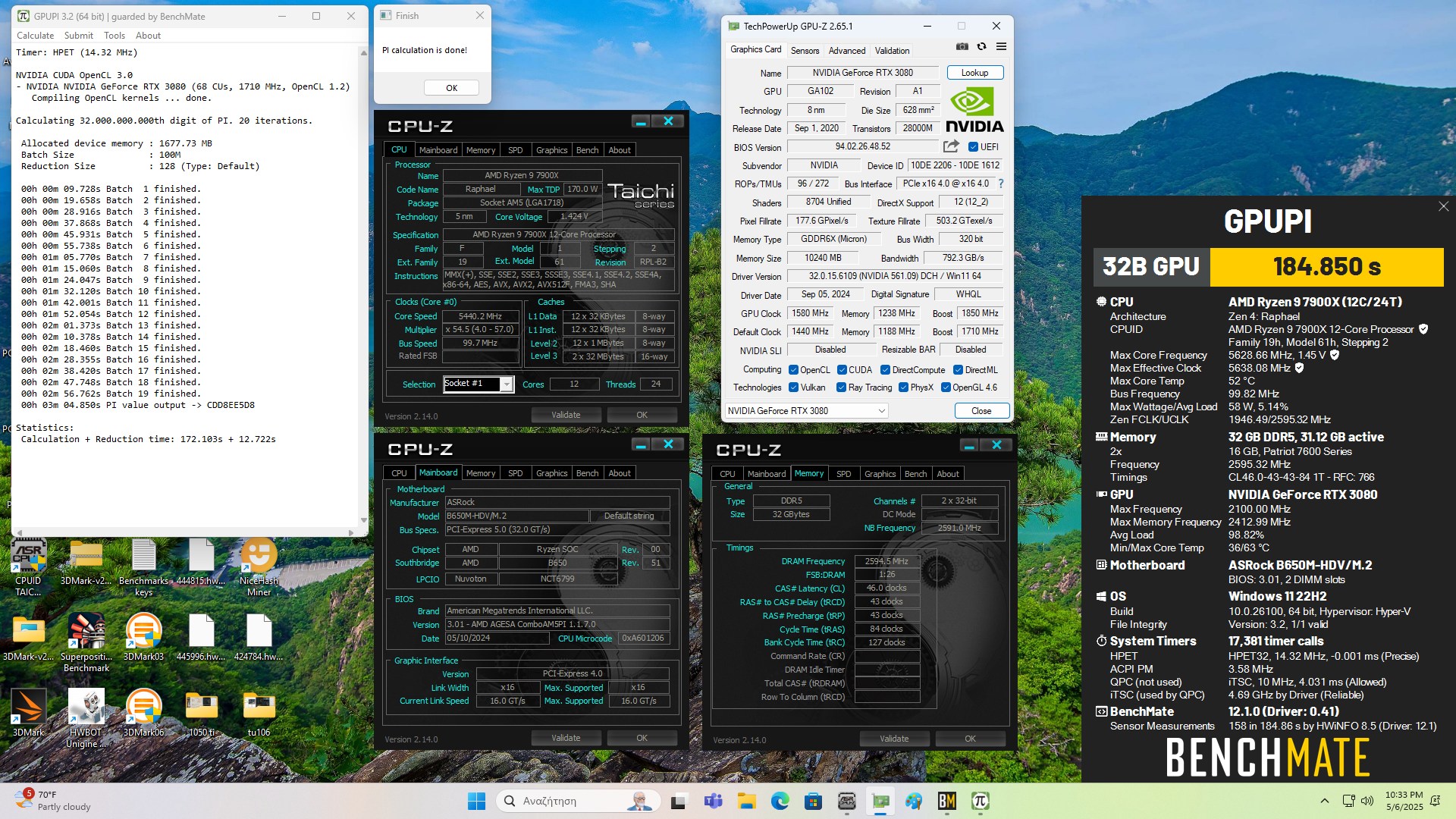Select the 444815.hw file icon
Viewport: 1456px width, 819px height.
202,562
